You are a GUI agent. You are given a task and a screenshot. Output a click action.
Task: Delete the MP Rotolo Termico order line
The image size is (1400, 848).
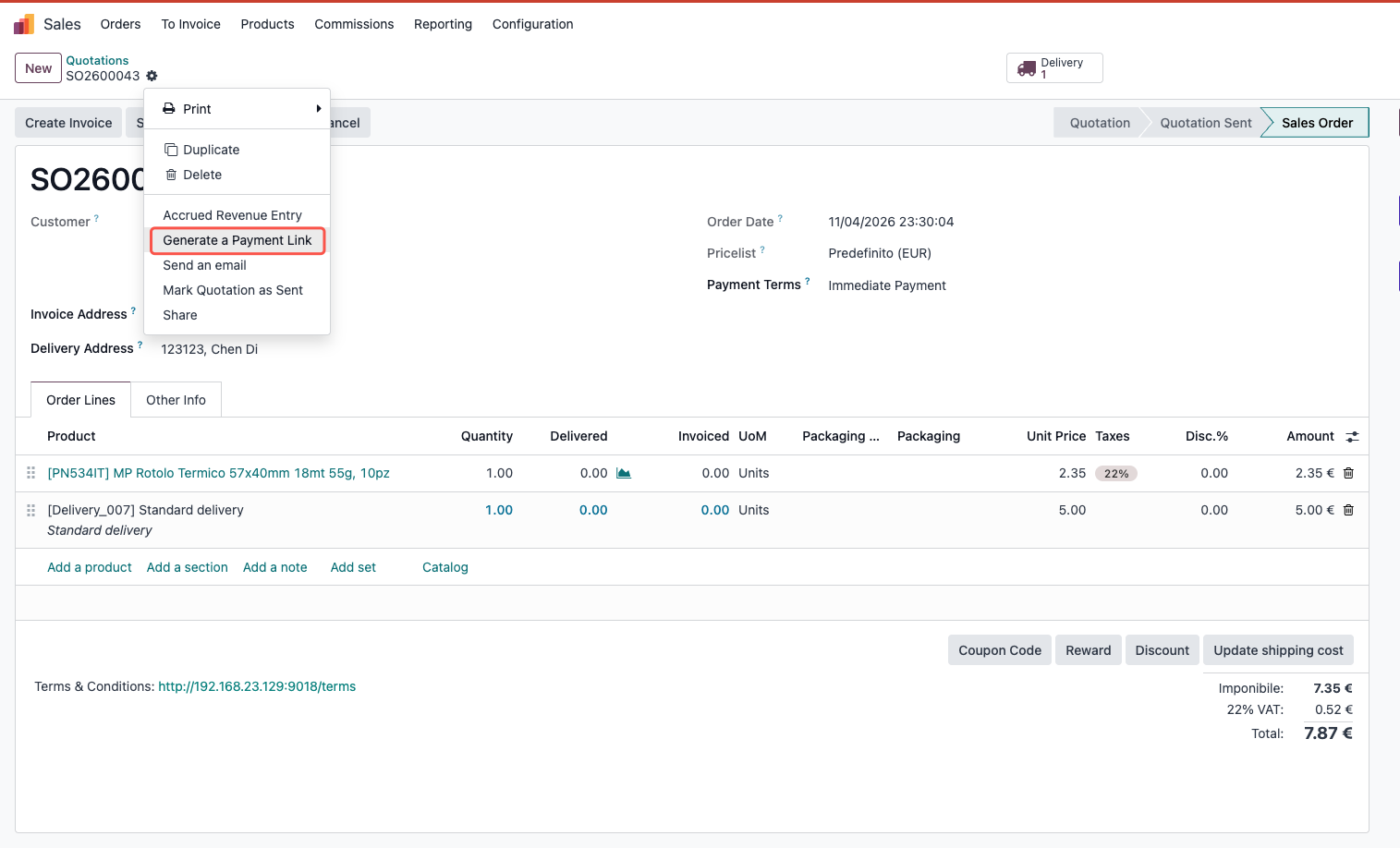1348,473
